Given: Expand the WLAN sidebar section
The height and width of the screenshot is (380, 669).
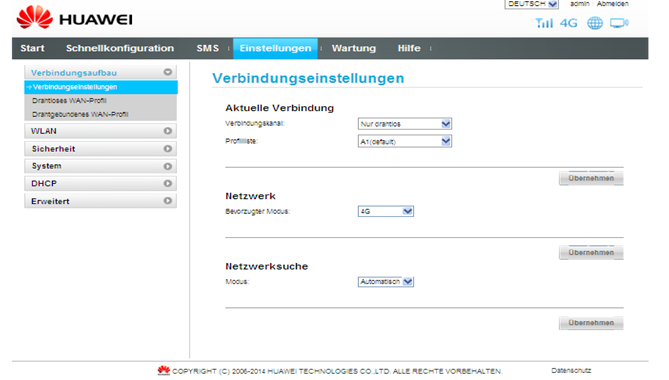Looking at the screenshot, I should (x=100, y=131).
